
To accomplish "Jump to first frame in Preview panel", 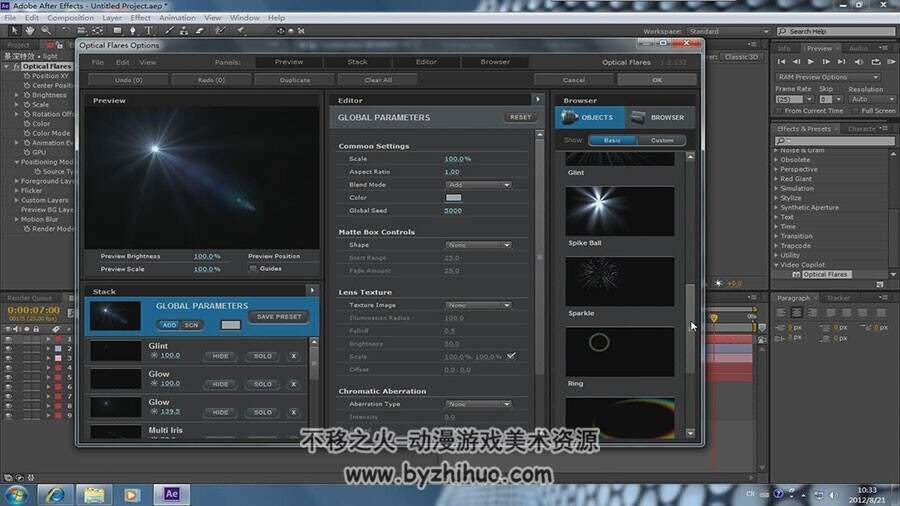I will (781, 61).
